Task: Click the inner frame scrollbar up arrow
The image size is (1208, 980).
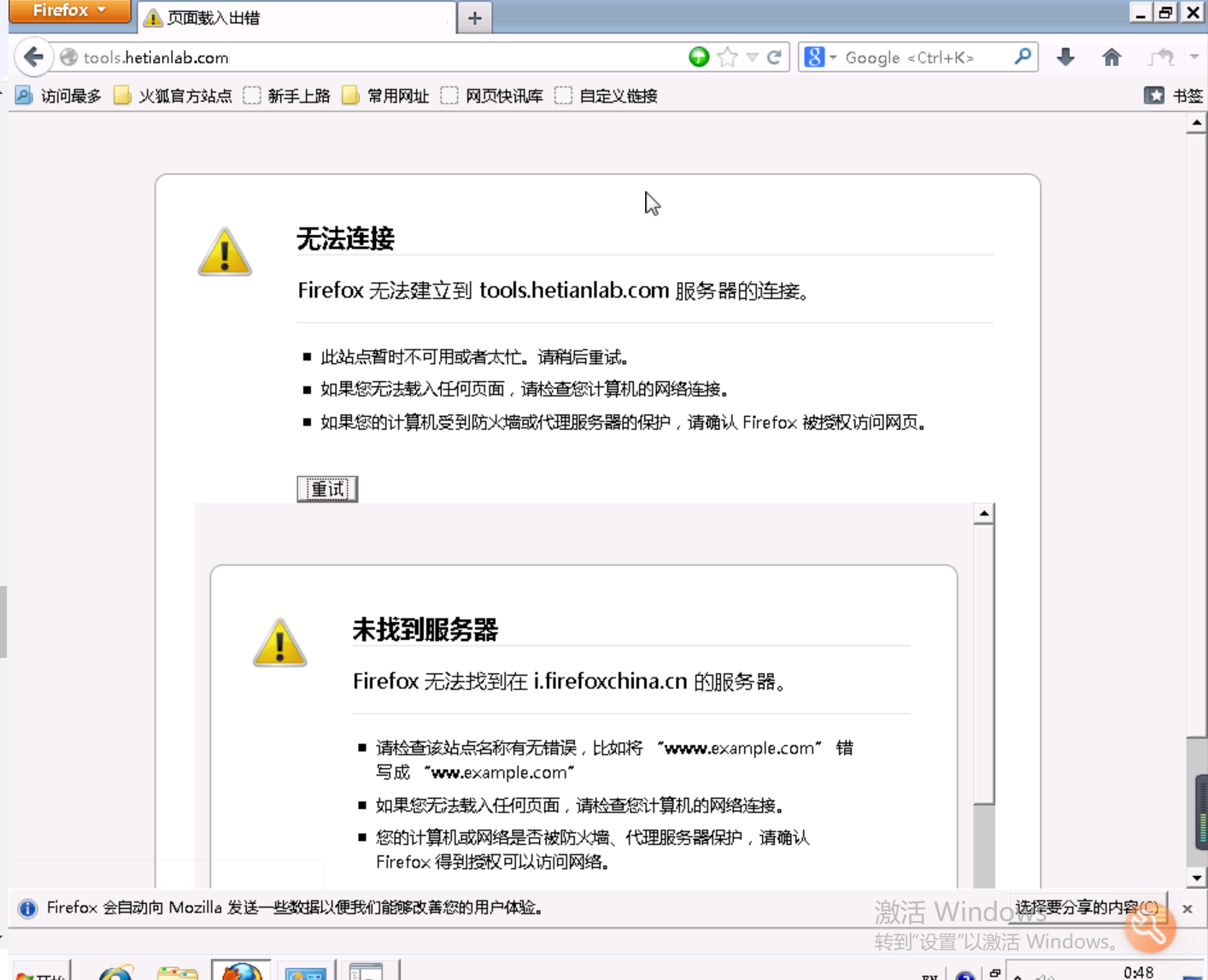Action: (984, 513)
